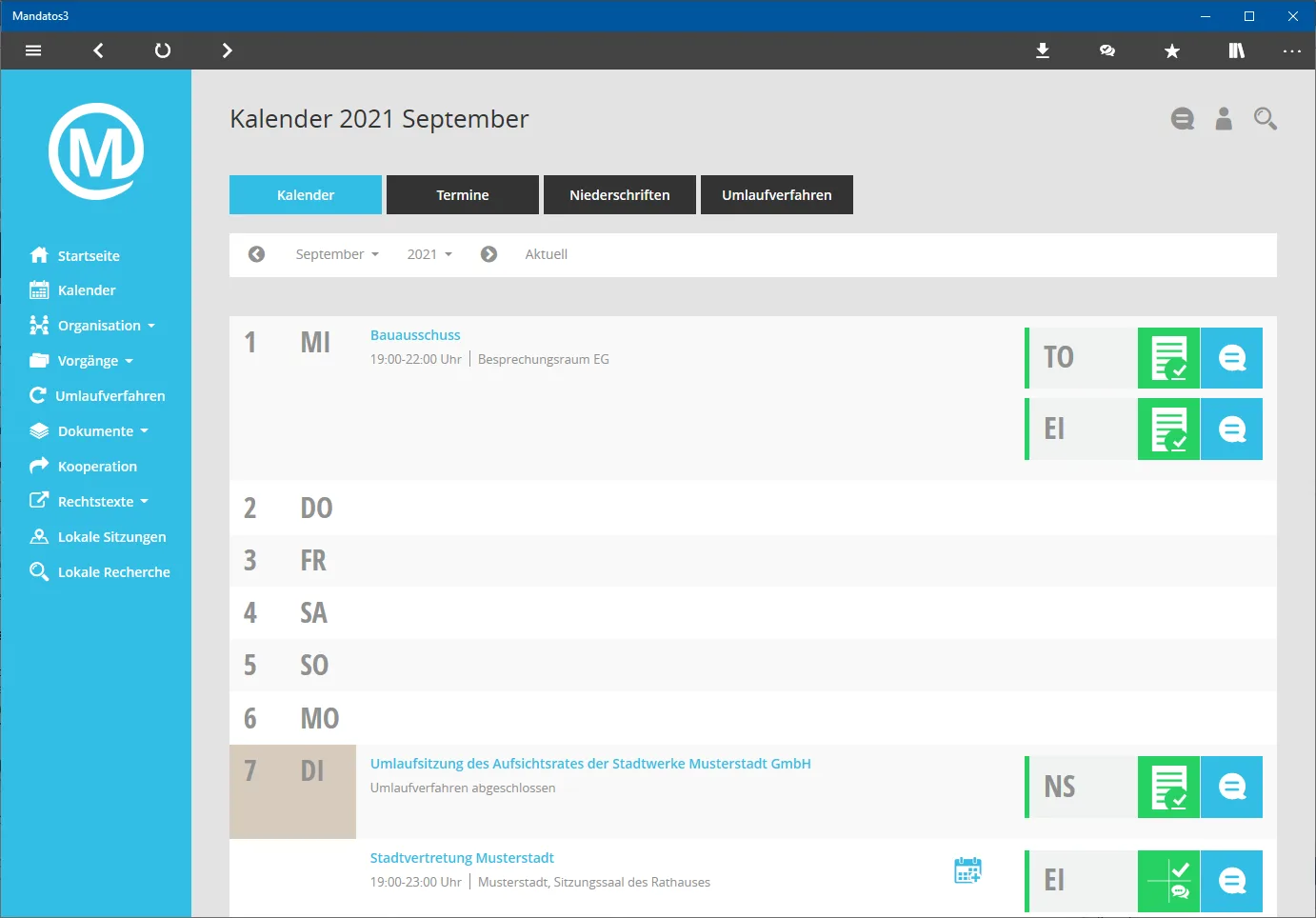Open the Bauausschuss meeting link
This screenshot has width=1316, height=918.
tap(415, 335)
